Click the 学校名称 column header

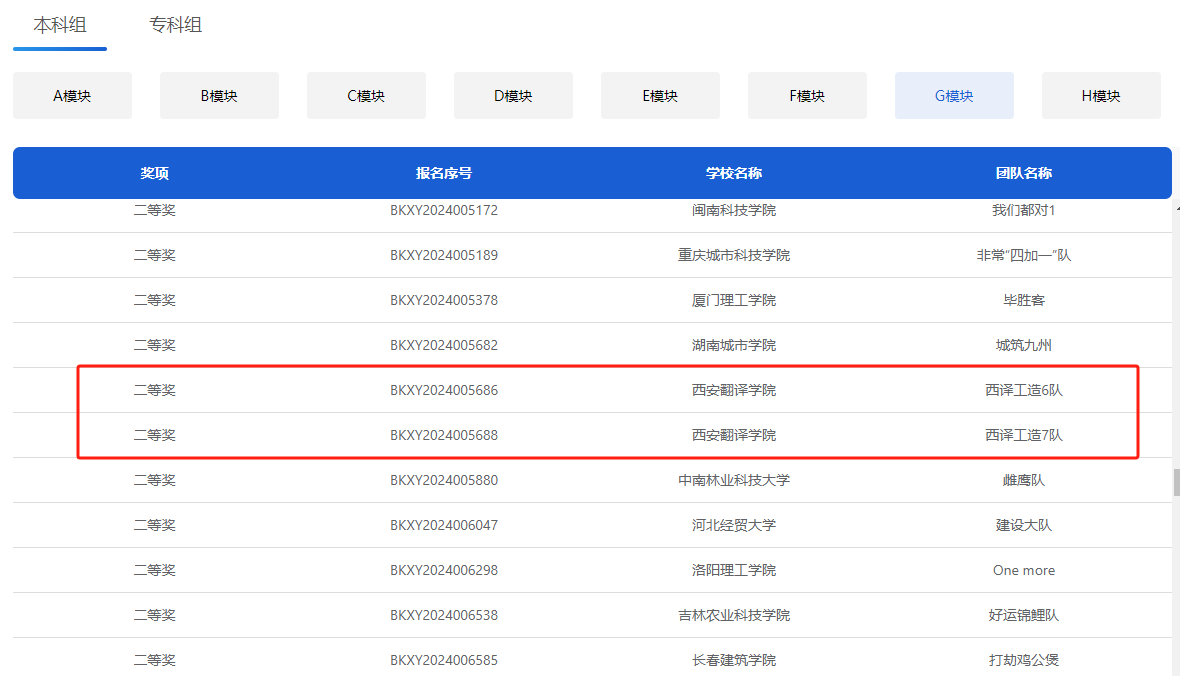point(734,173)
